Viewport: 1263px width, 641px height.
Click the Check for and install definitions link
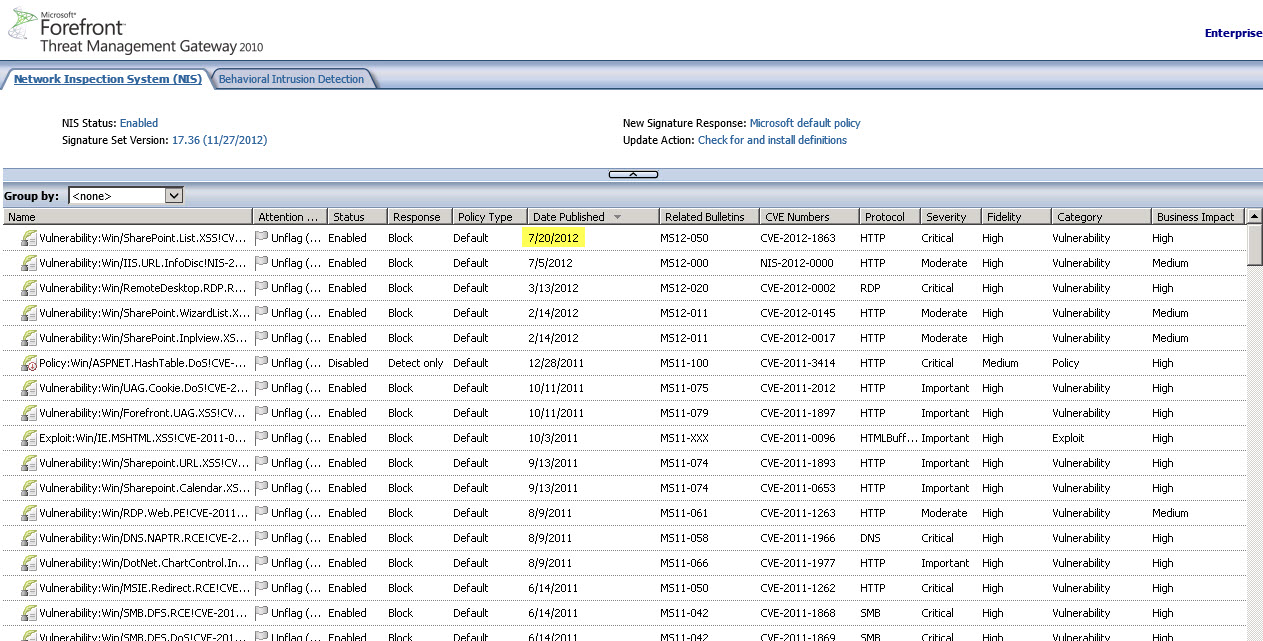[x=772, y=140]
